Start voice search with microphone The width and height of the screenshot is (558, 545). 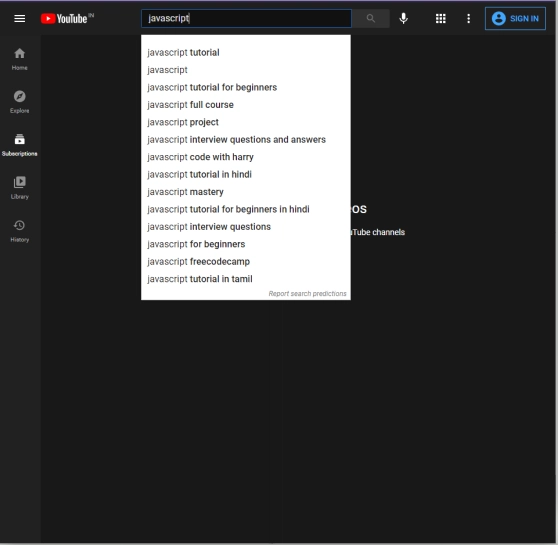click(403, 19)
